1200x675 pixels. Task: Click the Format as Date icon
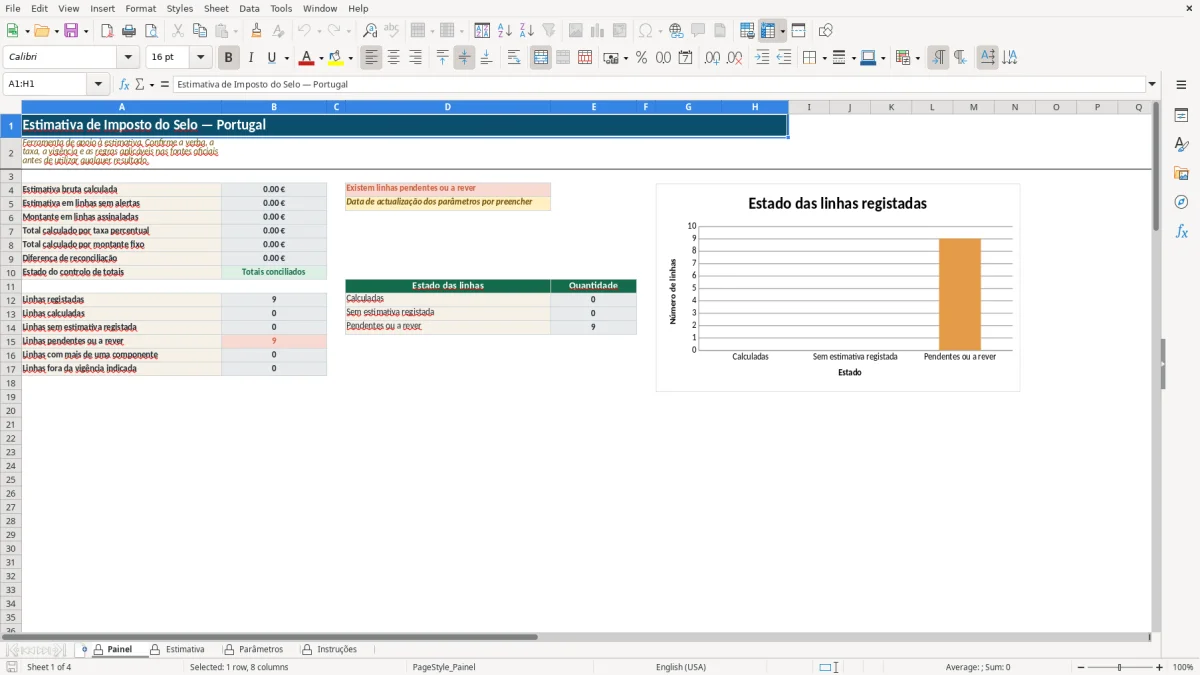pyautogui.click(x=685, y=58)
